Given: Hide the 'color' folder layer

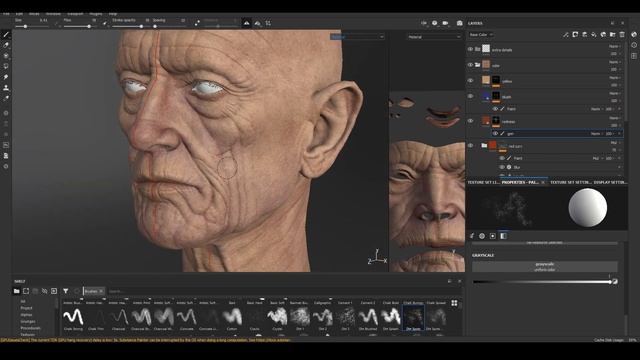Looking at the screenshot, I should 470,64.
